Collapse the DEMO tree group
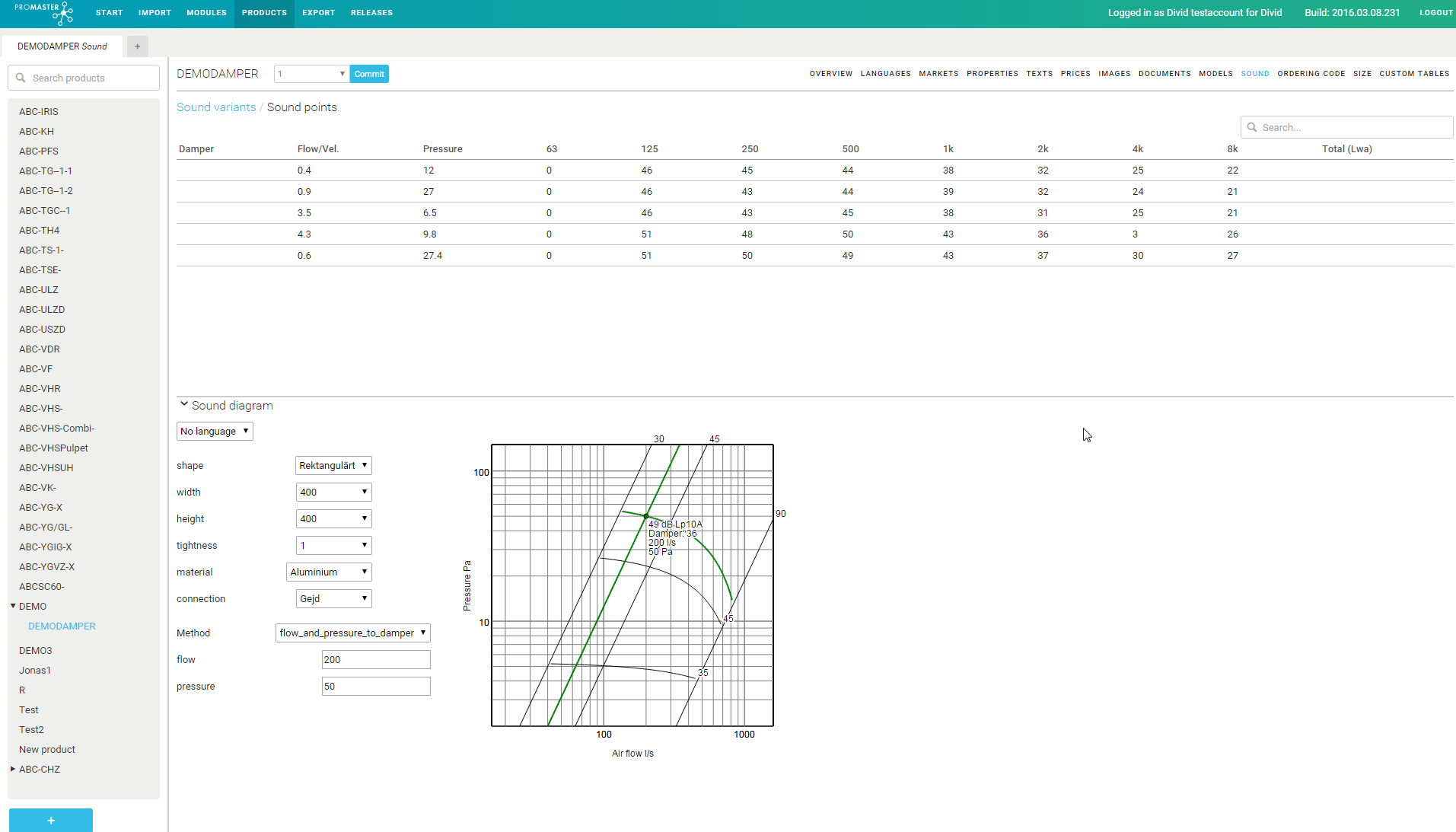 (x=13, y=606)
